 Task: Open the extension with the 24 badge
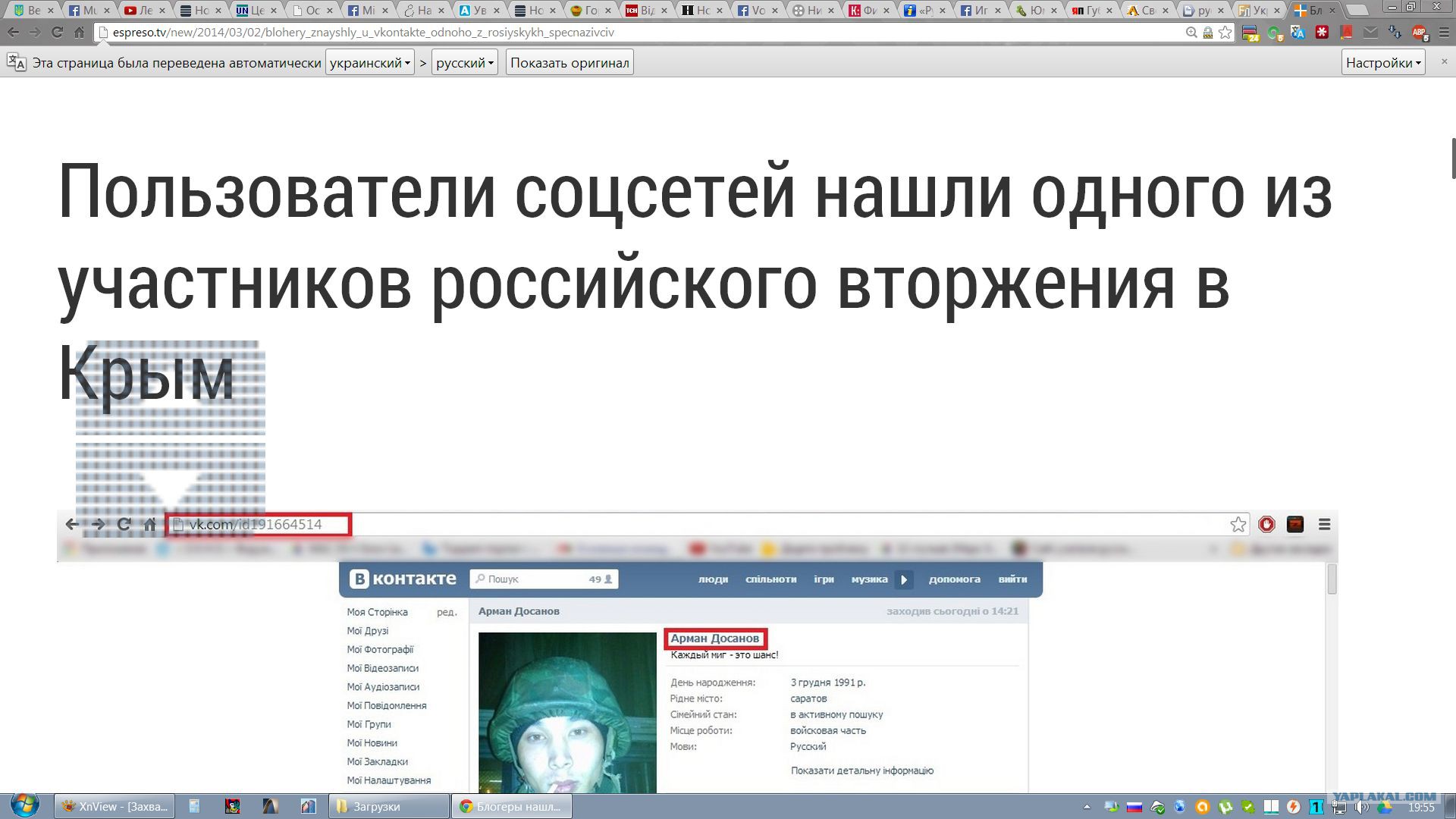[x=1250, y=33]
